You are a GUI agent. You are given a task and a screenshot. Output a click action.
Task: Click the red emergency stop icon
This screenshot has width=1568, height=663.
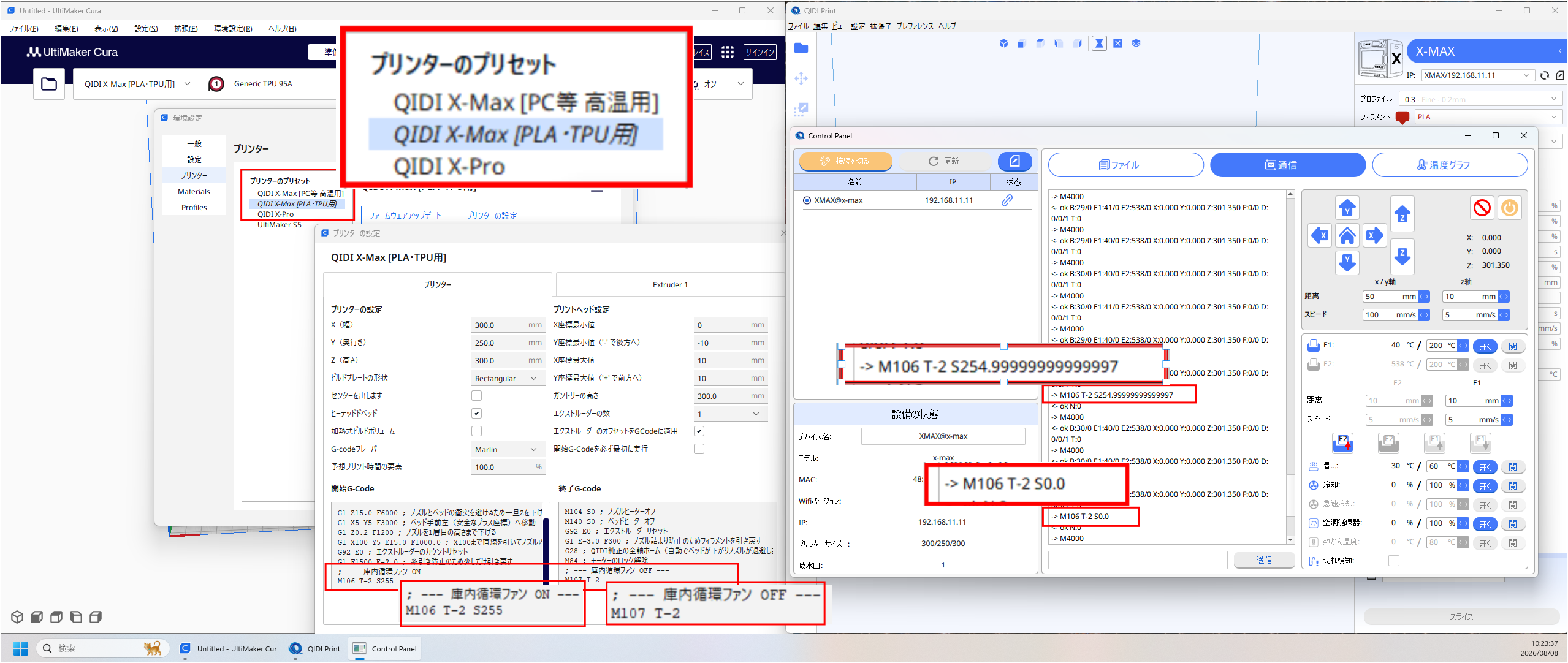click(1482, 208)
